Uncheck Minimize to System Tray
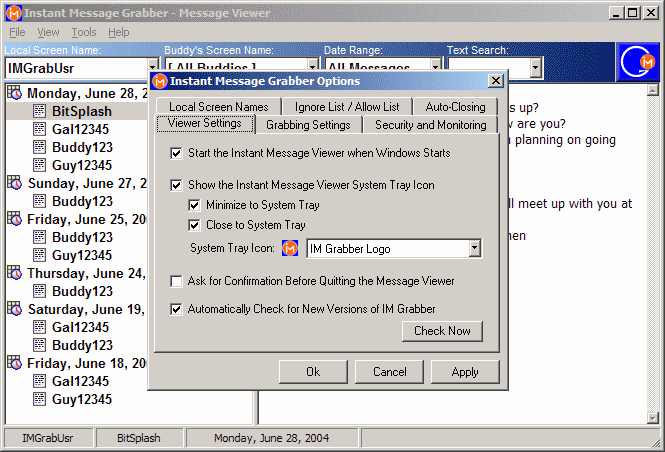This screenshot has width=665, height=452. (194, 205)
